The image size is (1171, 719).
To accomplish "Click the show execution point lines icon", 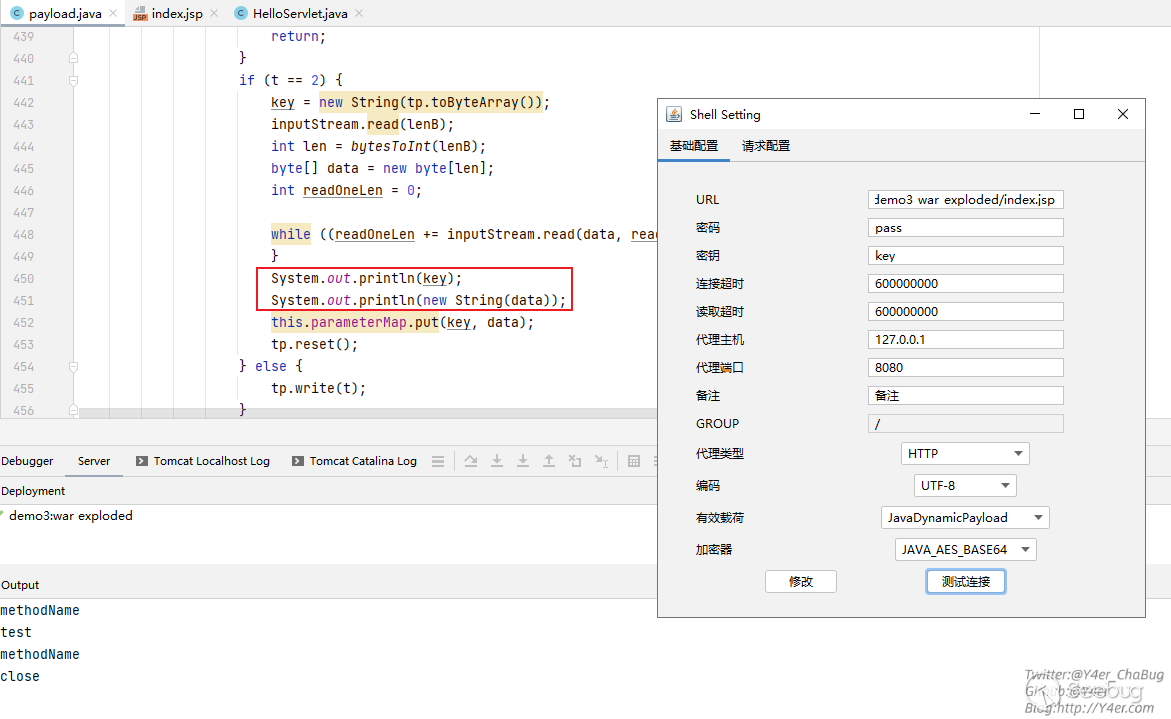I will point(438,461).
